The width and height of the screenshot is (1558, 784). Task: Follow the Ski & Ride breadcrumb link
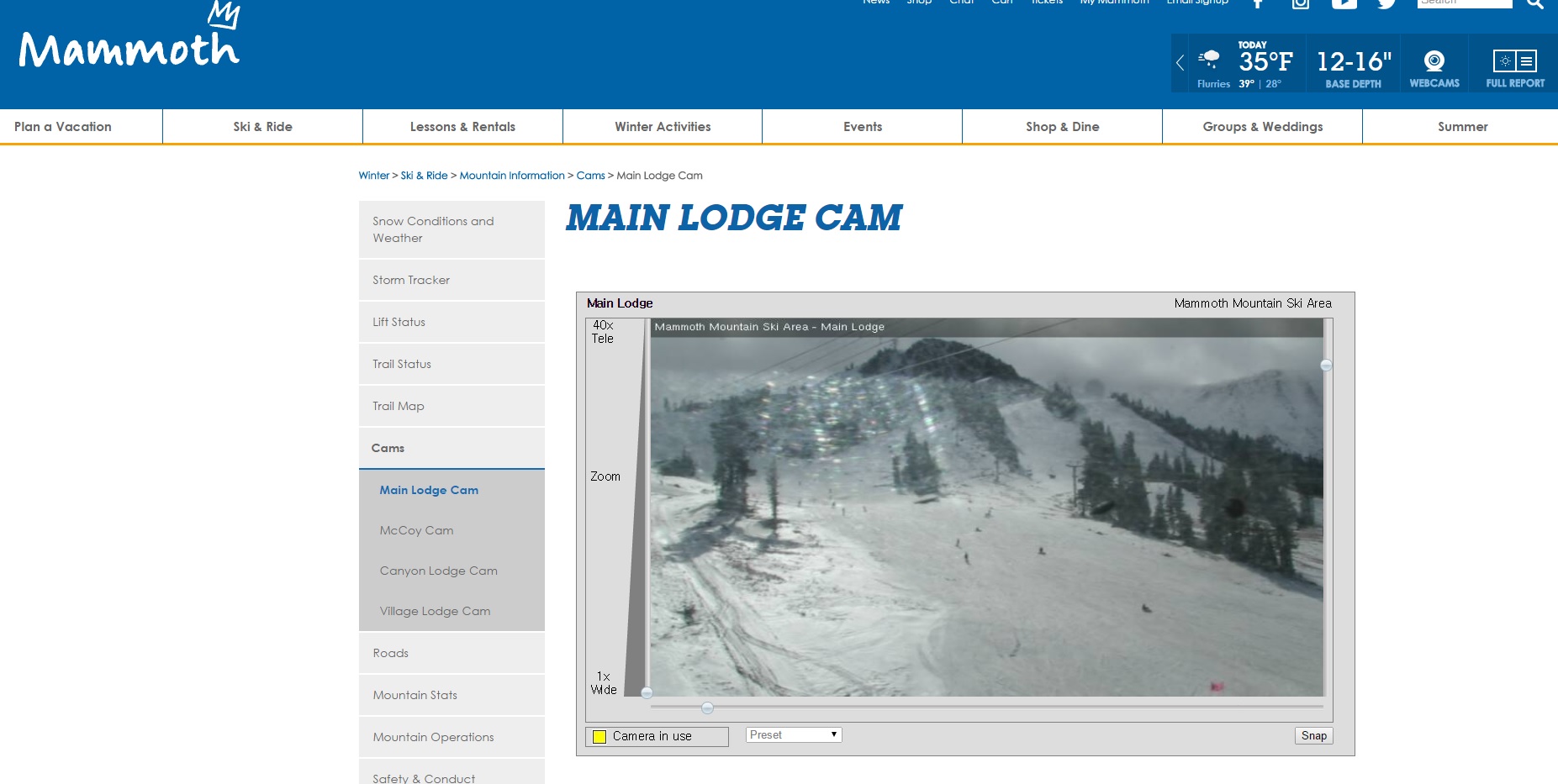click(425, 176)
